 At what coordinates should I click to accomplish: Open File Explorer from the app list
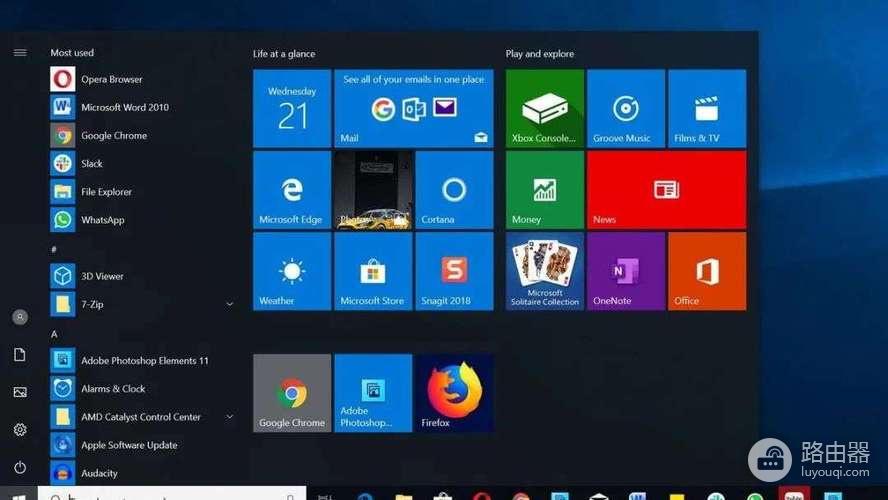tap(142, 191)
